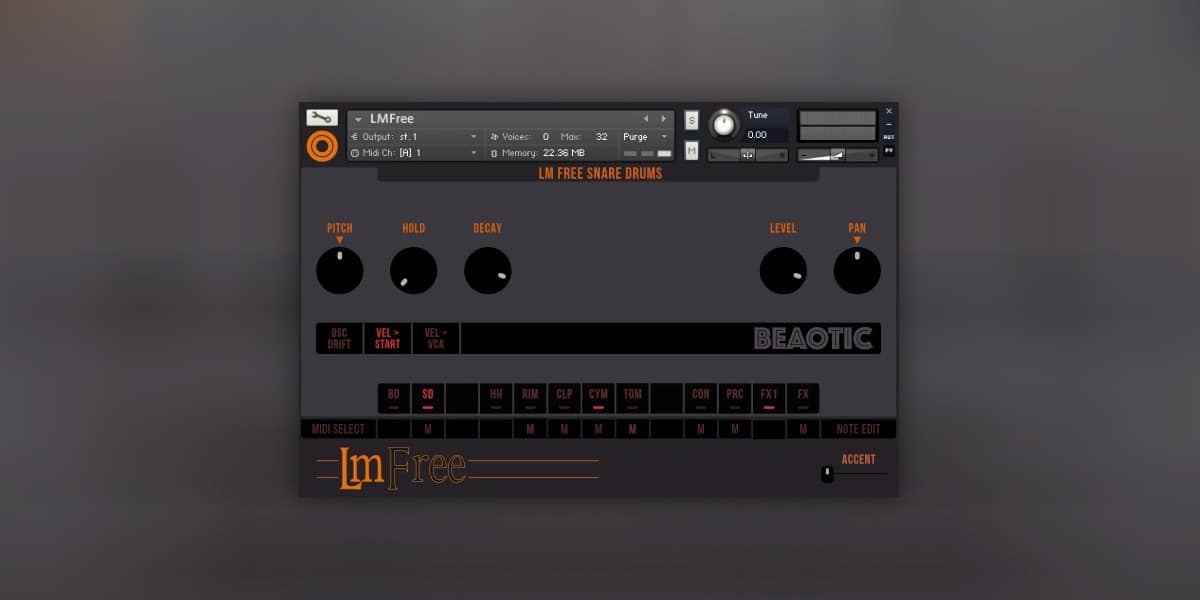Select the CYM drum tab
Image resolution: width=1200 pixels, height=600 pixels.
pos(598,398)
